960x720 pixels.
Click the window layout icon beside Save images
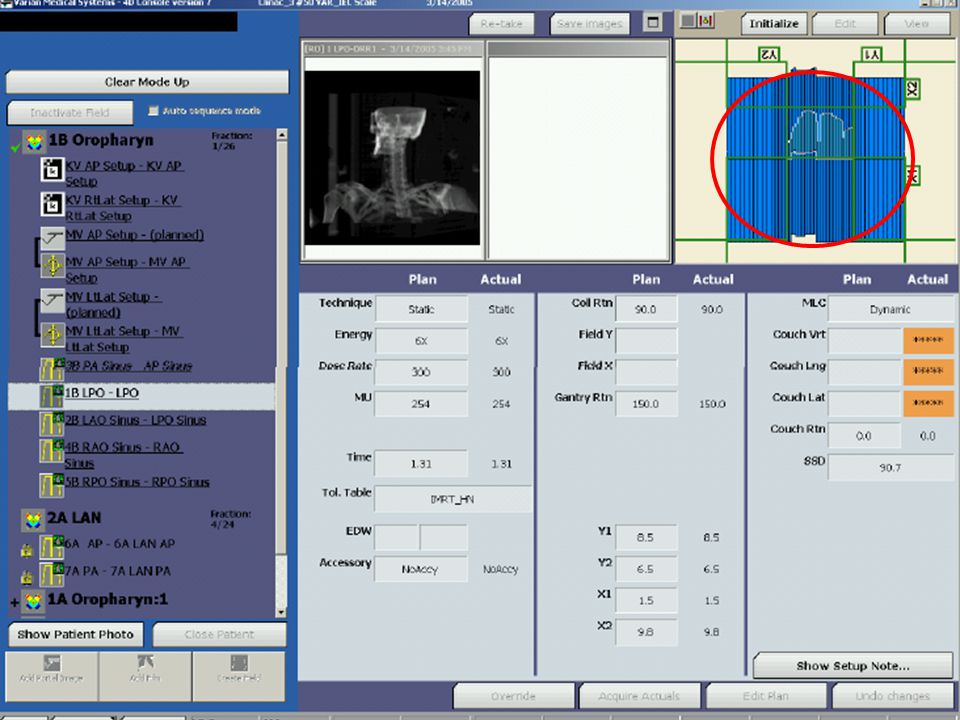coord(653,23)
